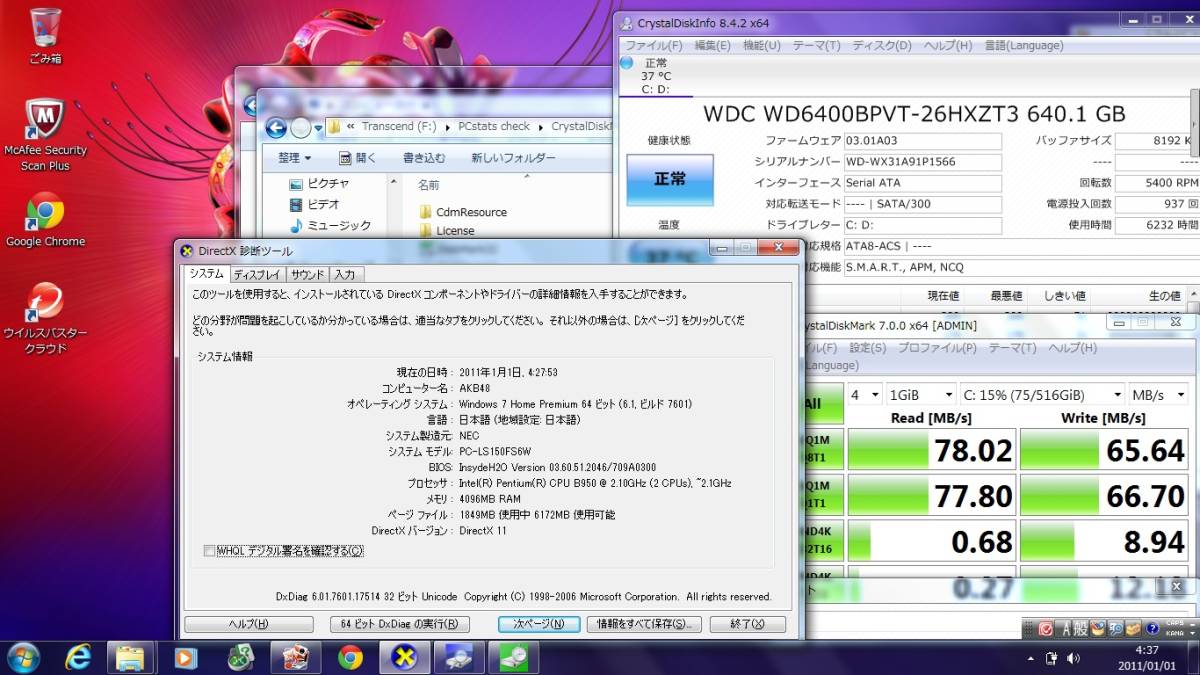Toggle the IME kanji 般 conversion mode
The width and height of the screenshot is (1200, 675).
pos(1082,629)
